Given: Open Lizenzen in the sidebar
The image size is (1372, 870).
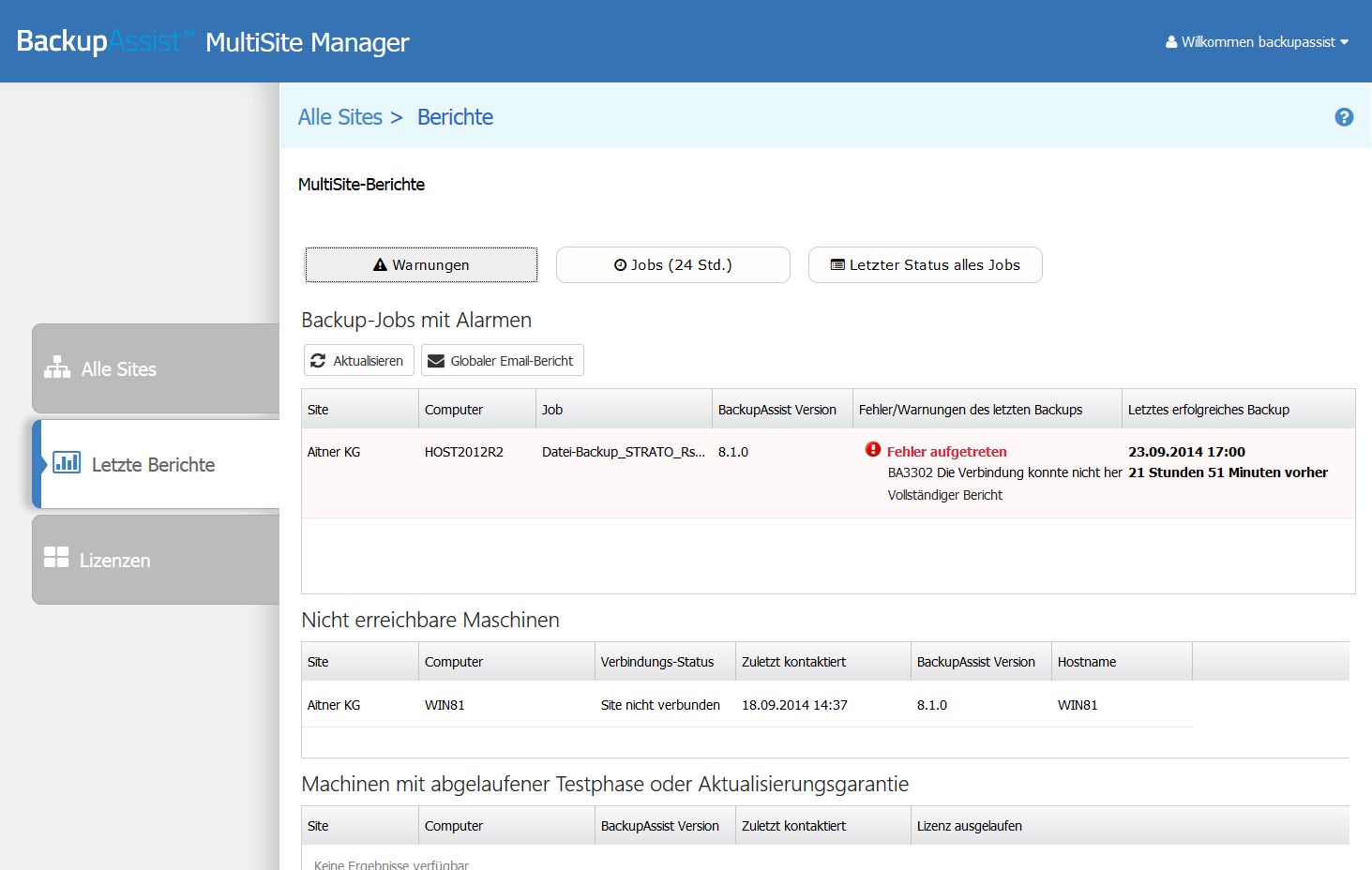Looking at the screenshot, I should 156,560.
